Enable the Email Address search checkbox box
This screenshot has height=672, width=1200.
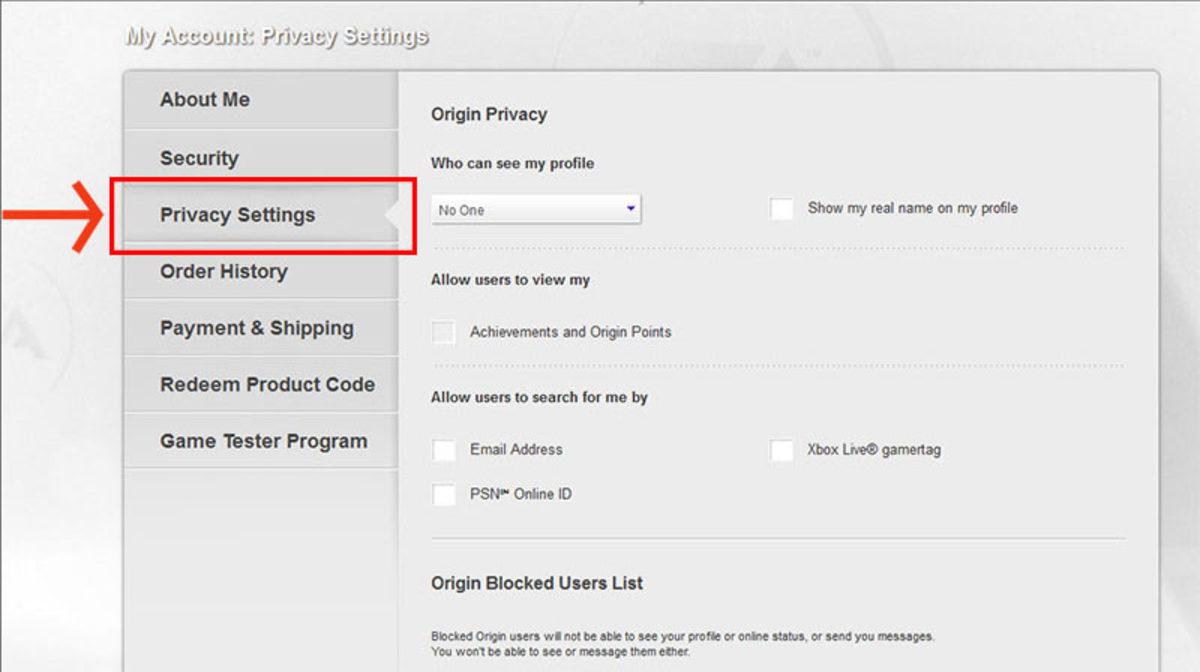tap(444, 450)
